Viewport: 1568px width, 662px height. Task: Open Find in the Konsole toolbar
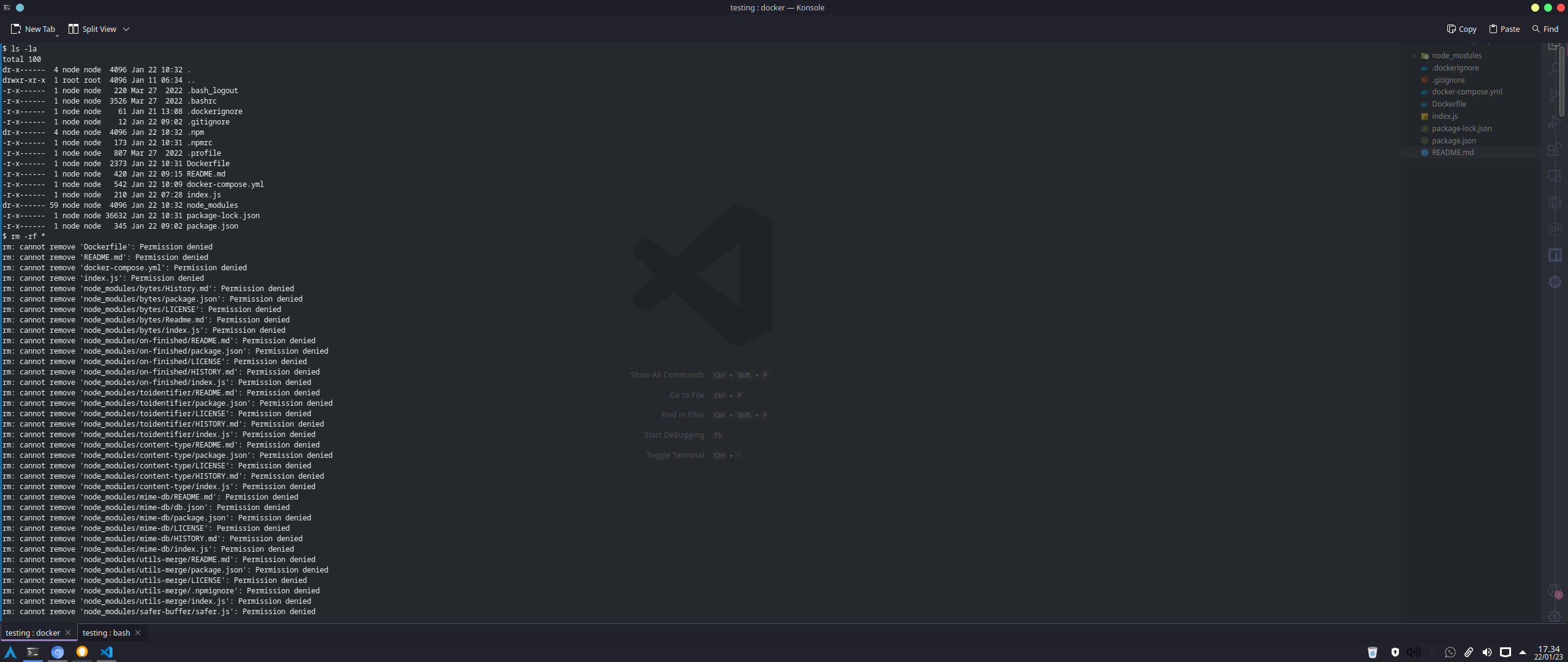pos(1545,29)
